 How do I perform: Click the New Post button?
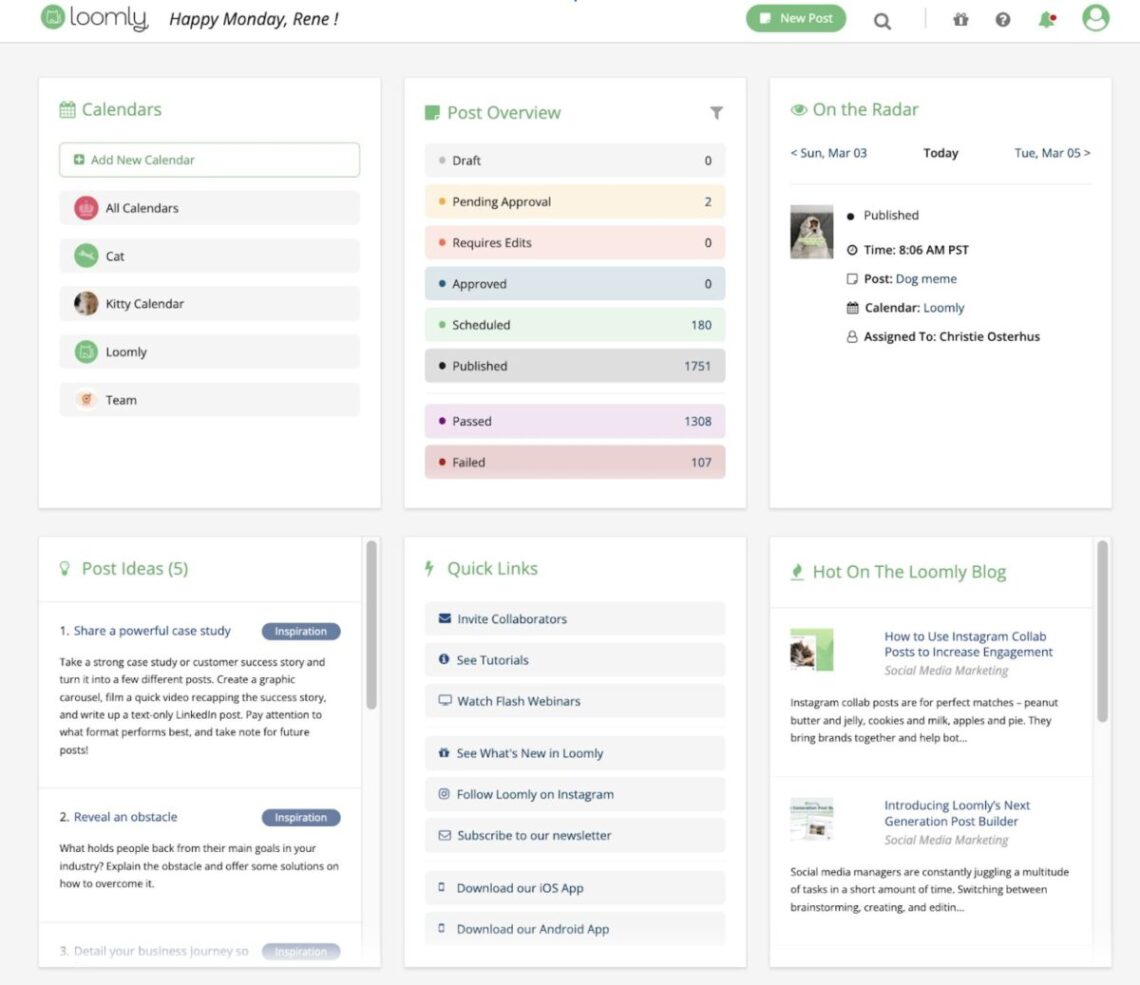[x=796, y=18]
